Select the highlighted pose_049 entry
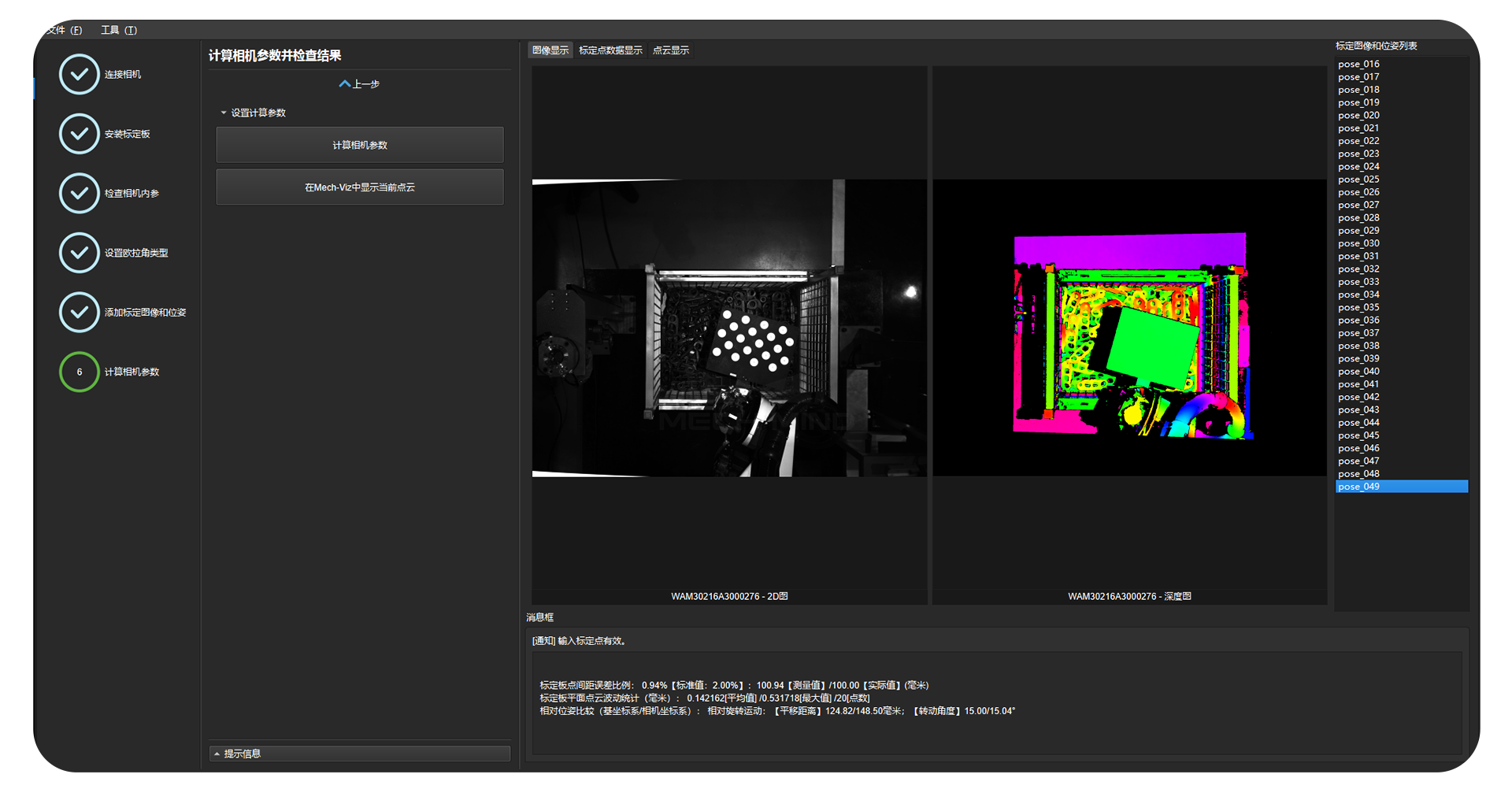The height and width of the screenshot is (789, 1512). tap(1402, 487)
